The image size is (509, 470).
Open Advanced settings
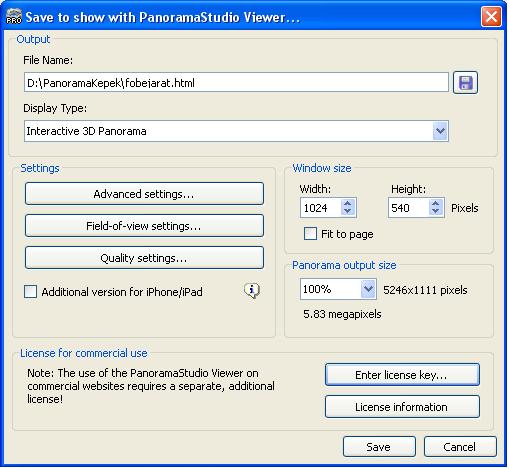coord(144,194)
